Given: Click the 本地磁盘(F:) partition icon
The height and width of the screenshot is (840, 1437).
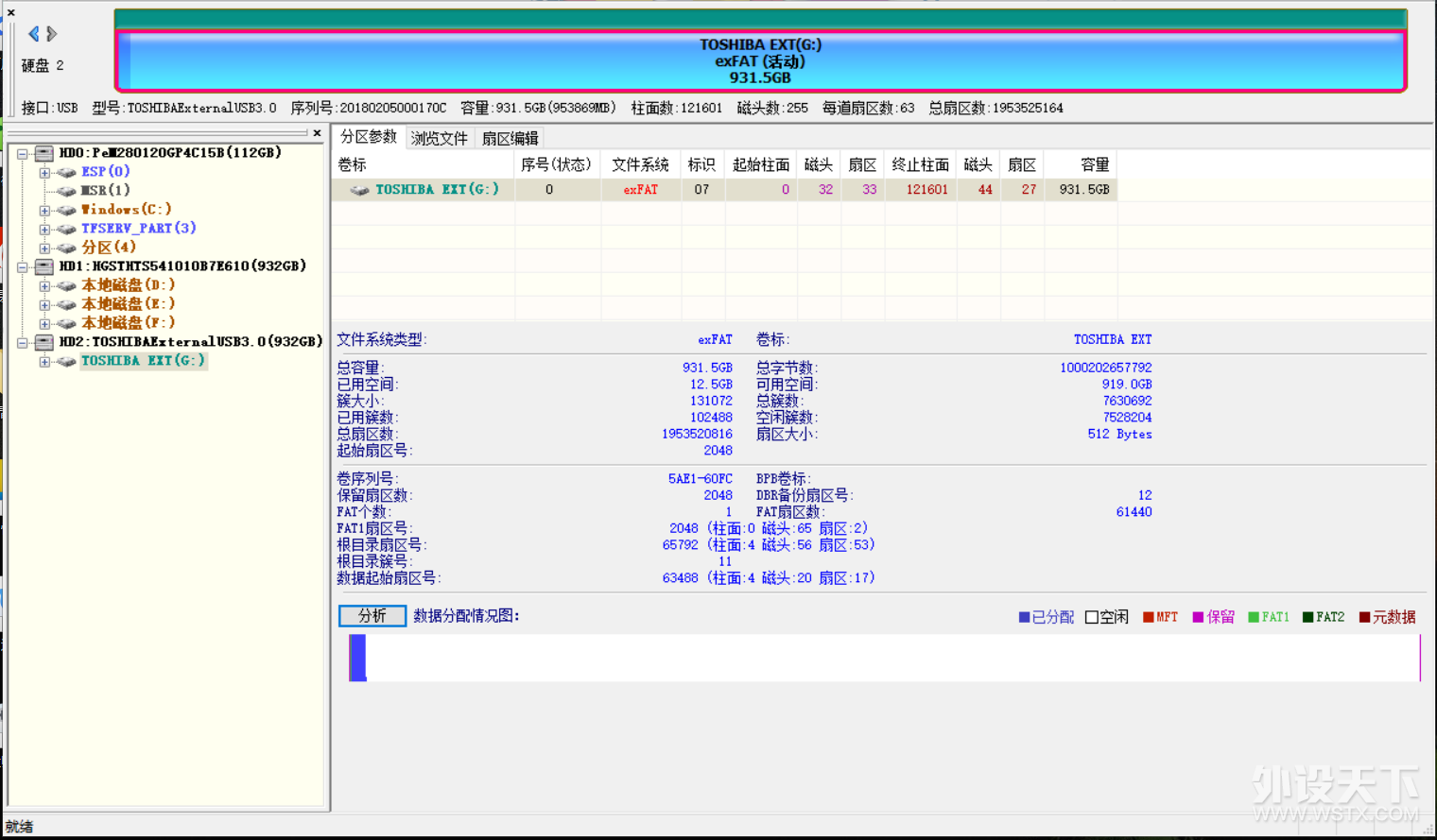Looking at the screenshot, I should [x=66, y=323].
